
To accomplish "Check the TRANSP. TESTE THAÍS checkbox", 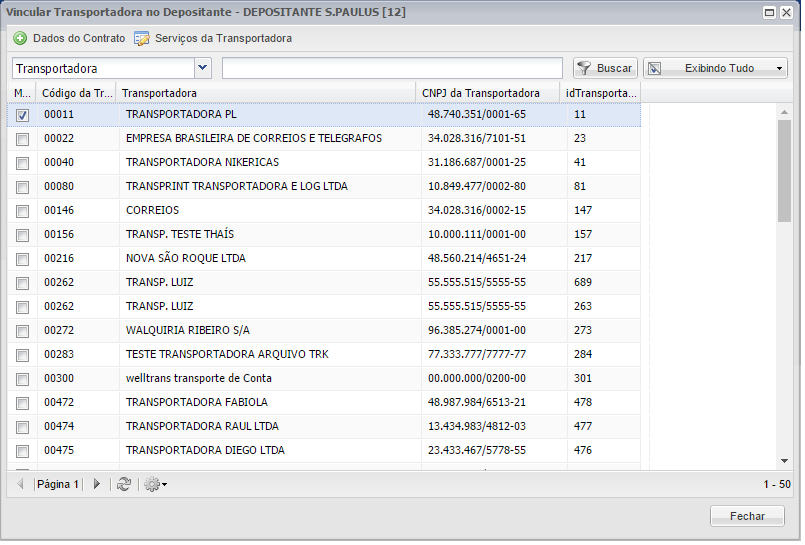I will point(22,235).
